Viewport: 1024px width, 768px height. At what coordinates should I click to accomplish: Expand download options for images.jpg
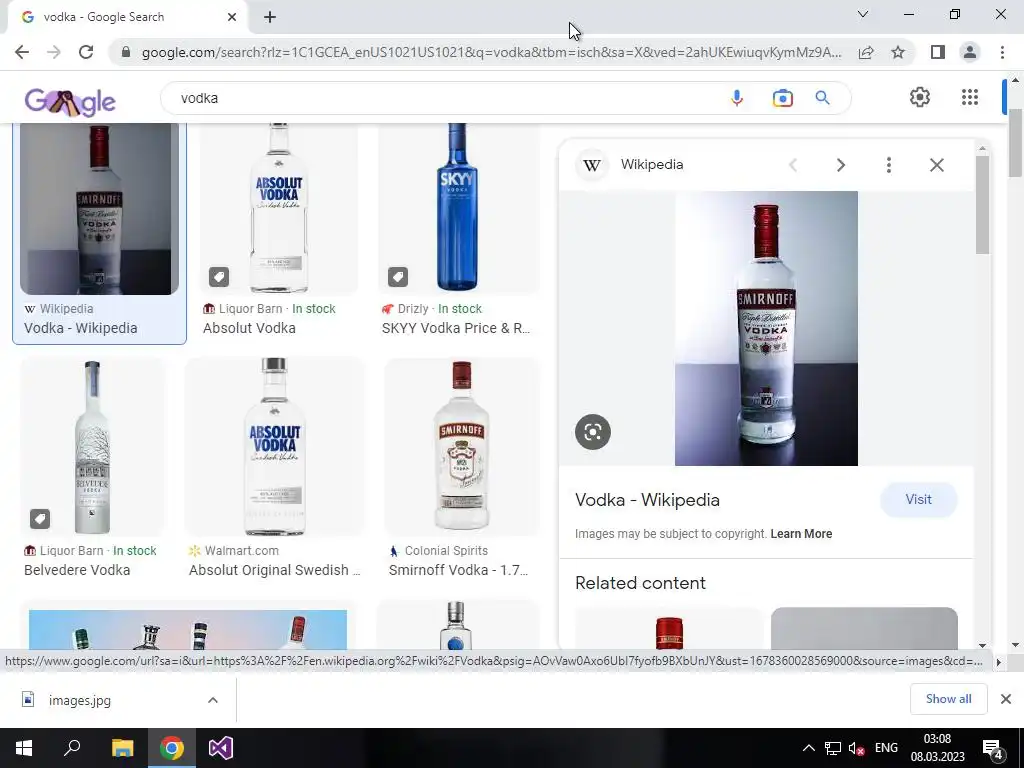pyautogui.click(x=213, y=700)
